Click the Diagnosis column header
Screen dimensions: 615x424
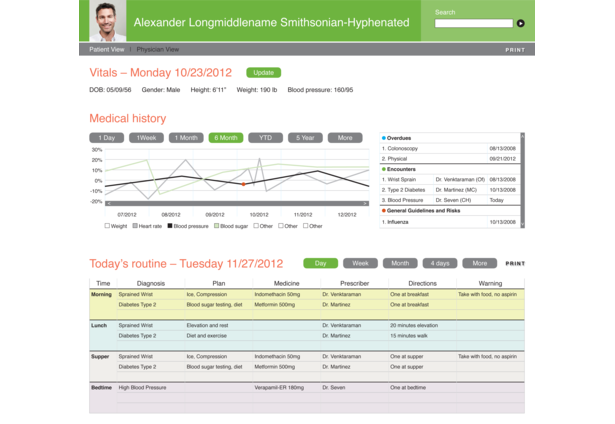point(151,283)
